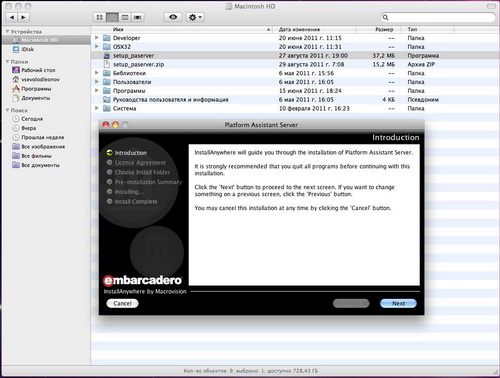Select Macintosh HD in the sidebar
The image size is (500, 378).
tap(46, 40)
